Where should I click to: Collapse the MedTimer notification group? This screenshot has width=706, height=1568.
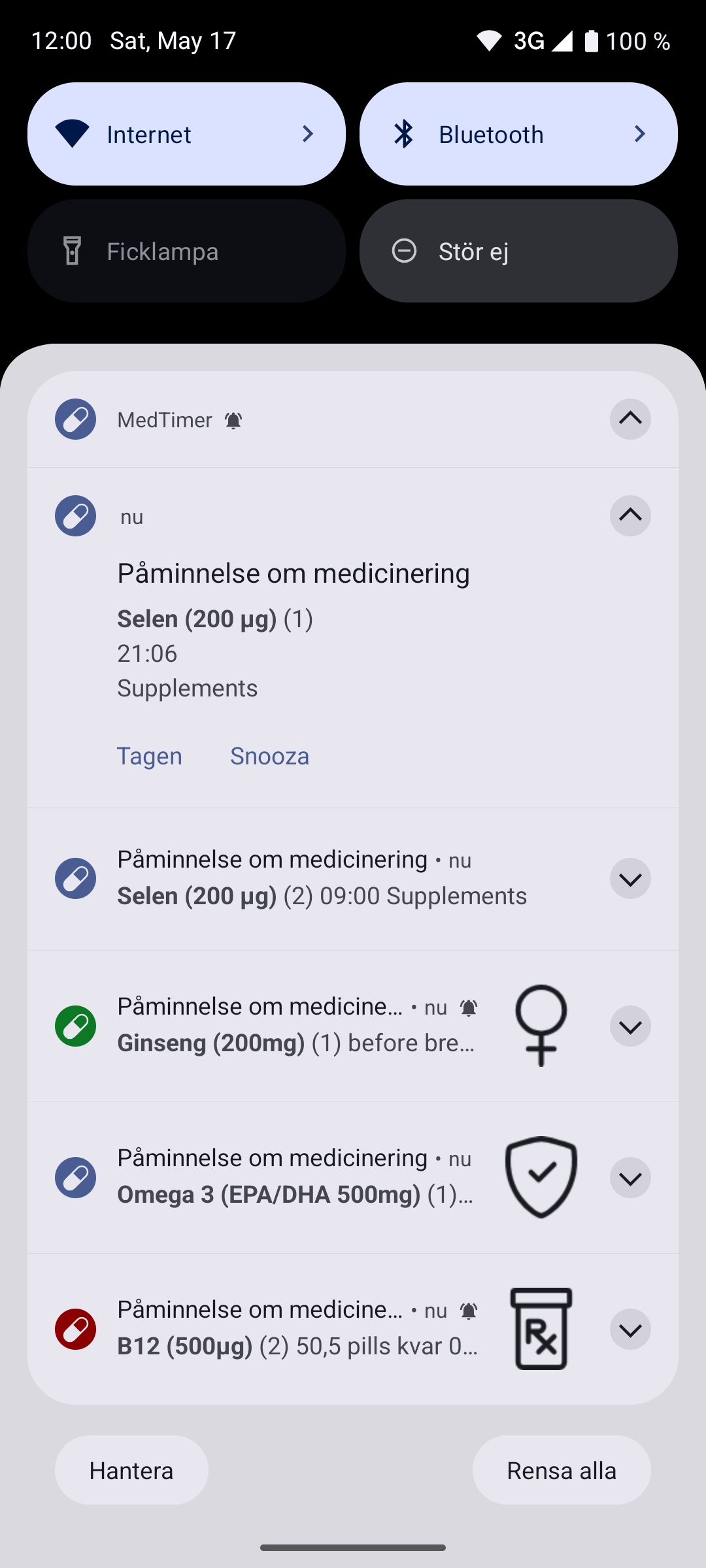coord(630,419)
